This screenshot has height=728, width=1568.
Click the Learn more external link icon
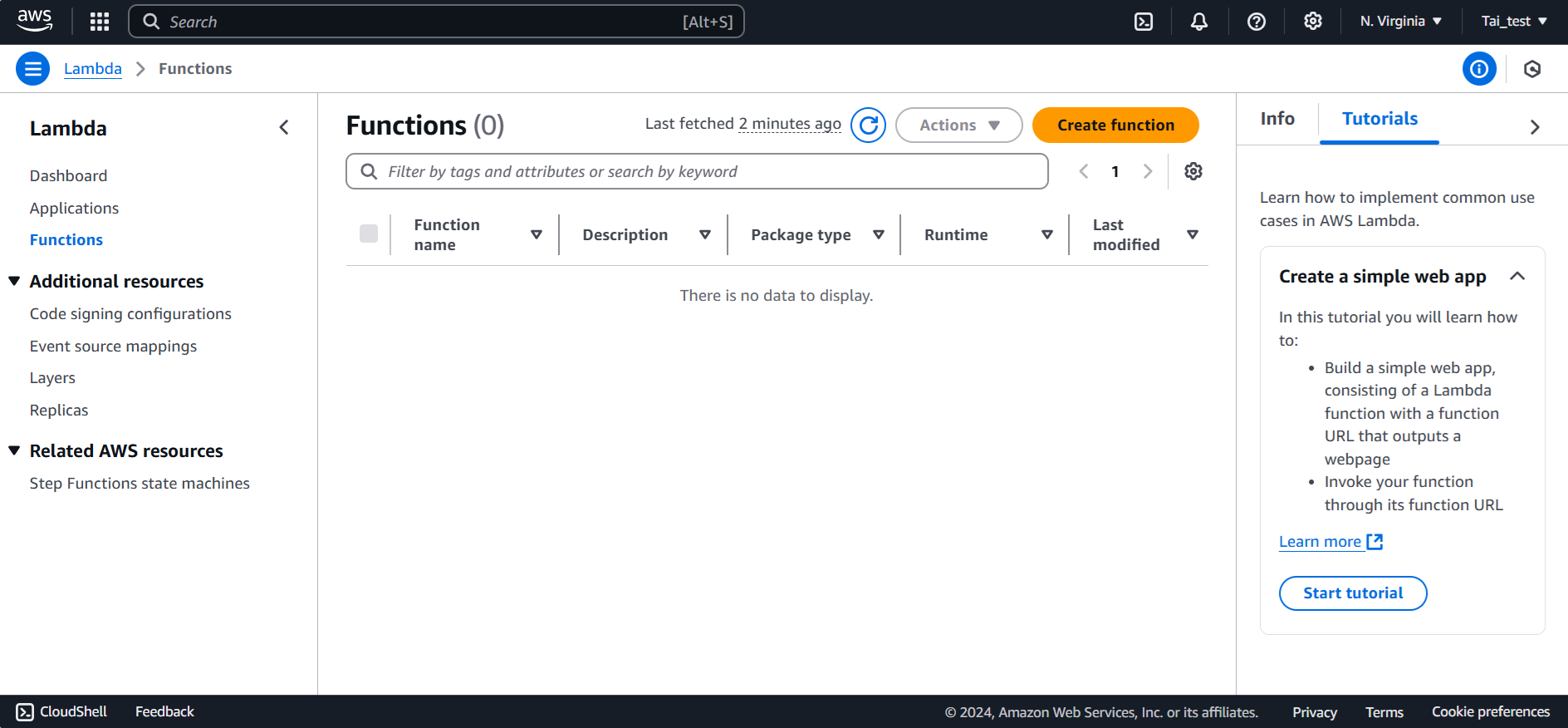(x=1375, y=542)
